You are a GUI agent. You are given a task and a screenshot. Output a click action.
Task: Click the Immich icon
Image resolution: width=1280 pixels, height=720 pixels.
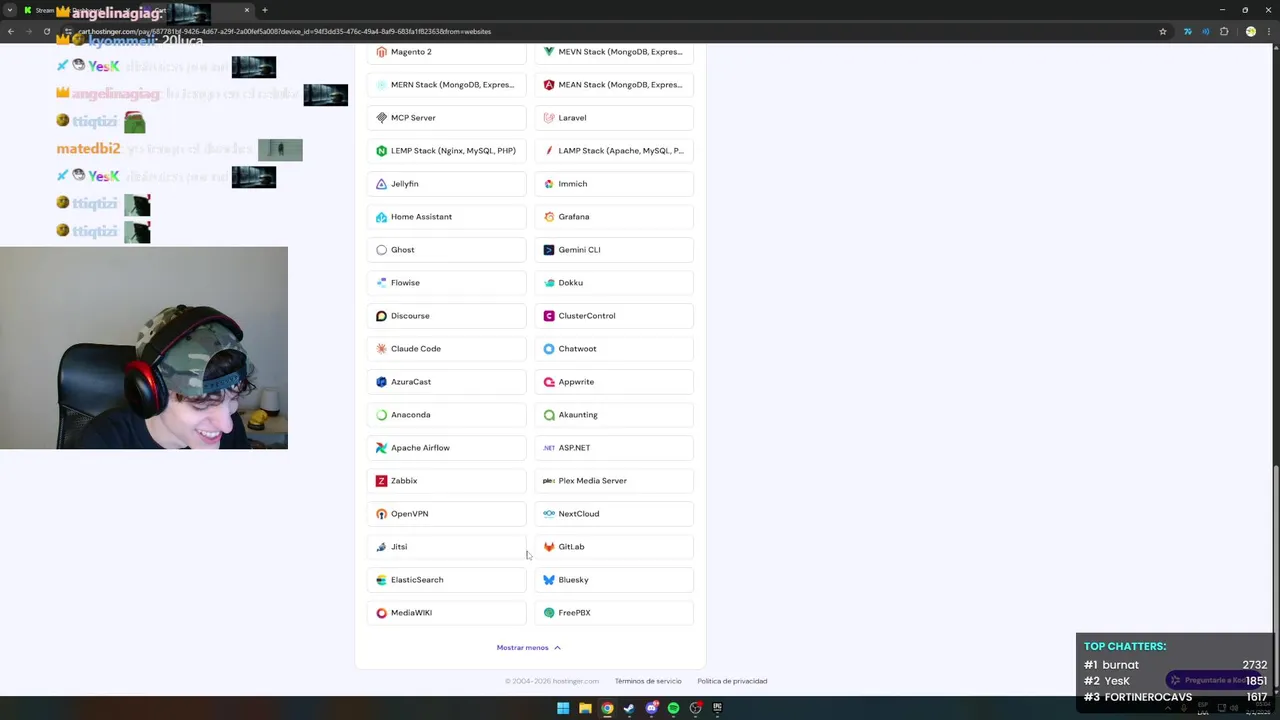tap(549, 184)
